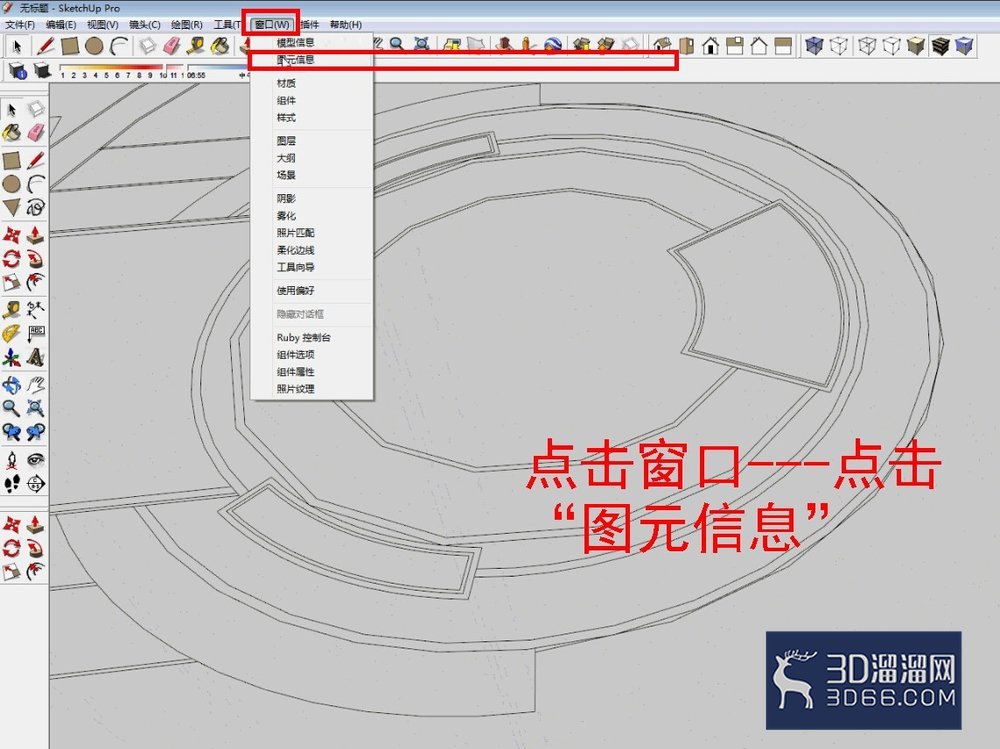Viewport: 1000px width, 749px height.
Task: Select Next view camera tool
Action: pyautogui.click(x=36, y=432)
